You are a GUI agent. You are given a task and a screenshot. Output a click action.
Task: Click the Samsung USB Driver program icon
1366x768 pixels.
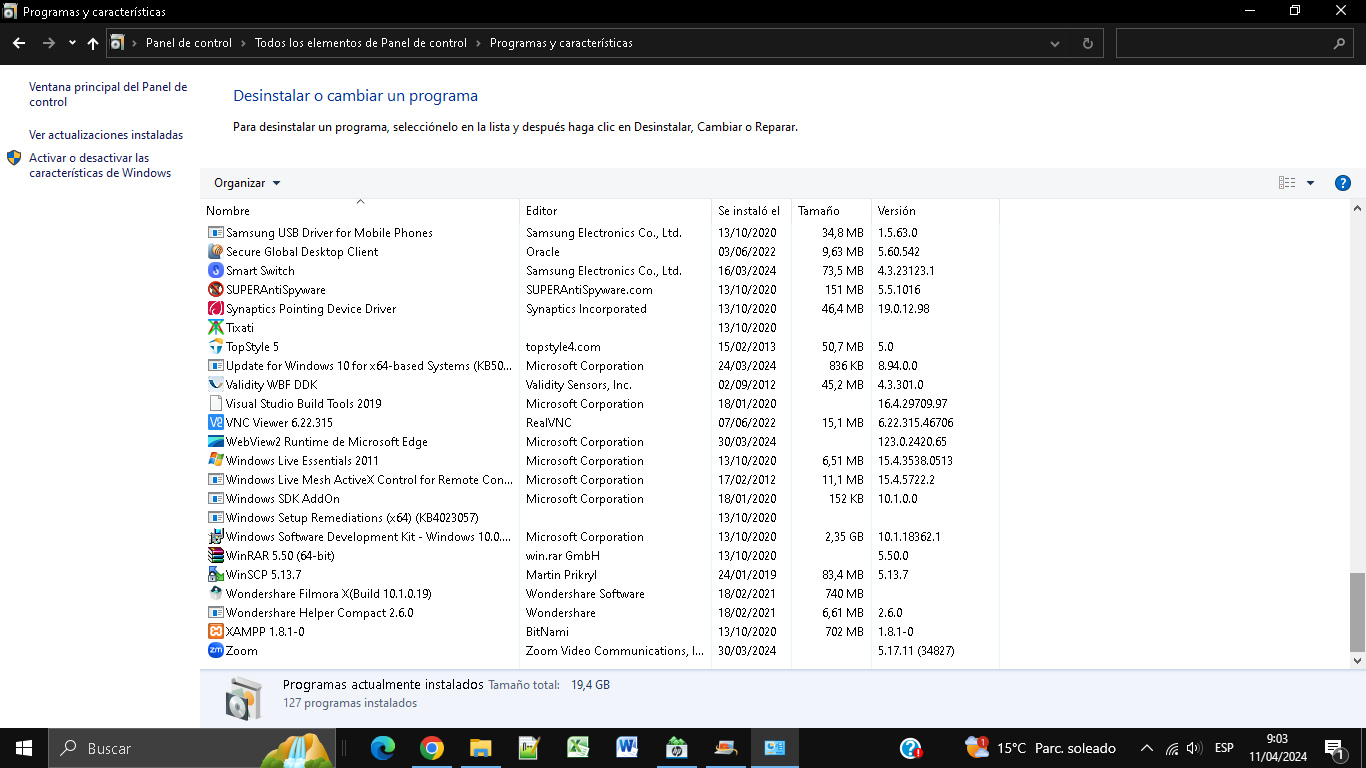[x=215, y=233]
